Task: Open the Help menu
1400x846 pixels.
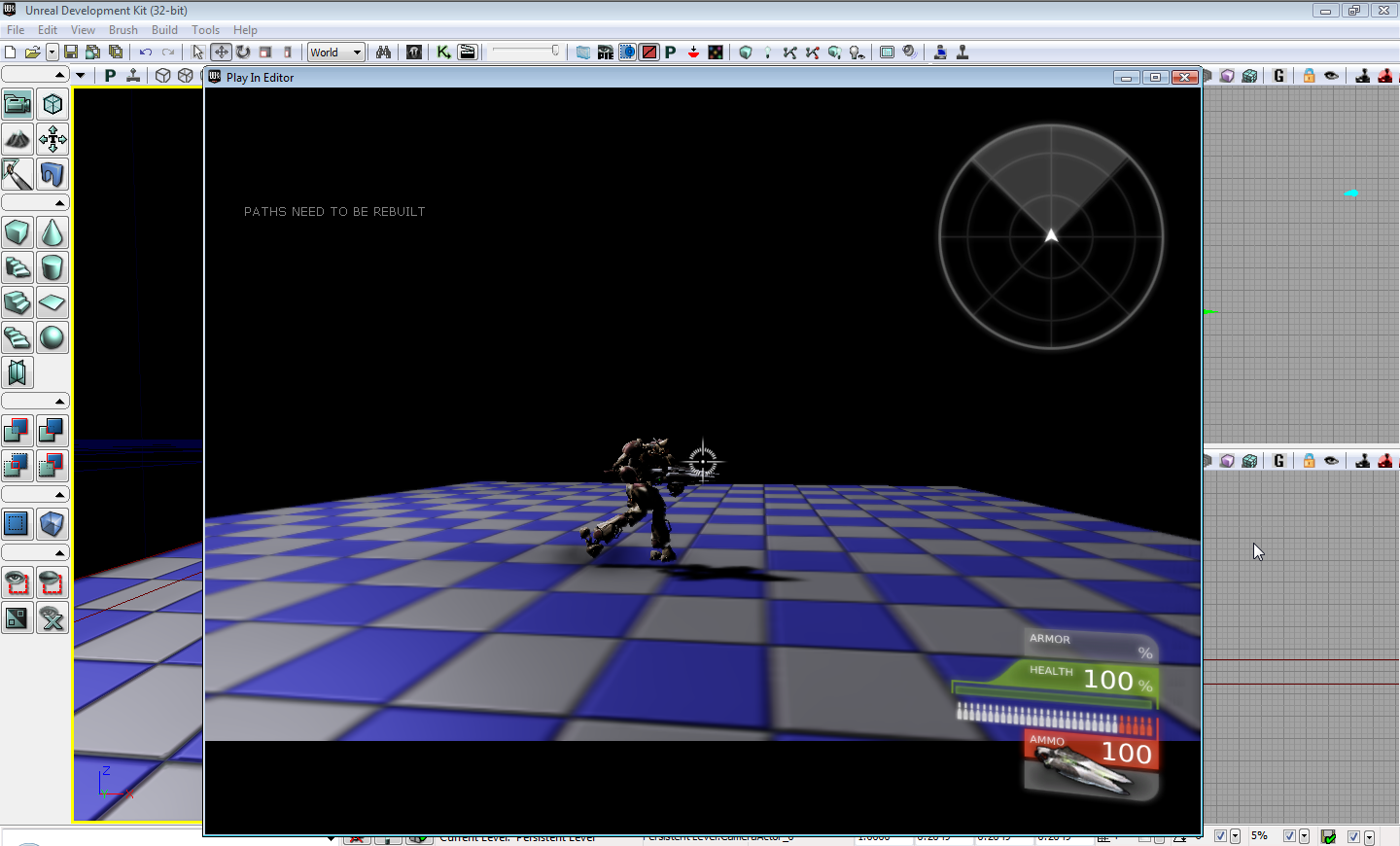Action: pyautogui.click(x=246, y=30)
